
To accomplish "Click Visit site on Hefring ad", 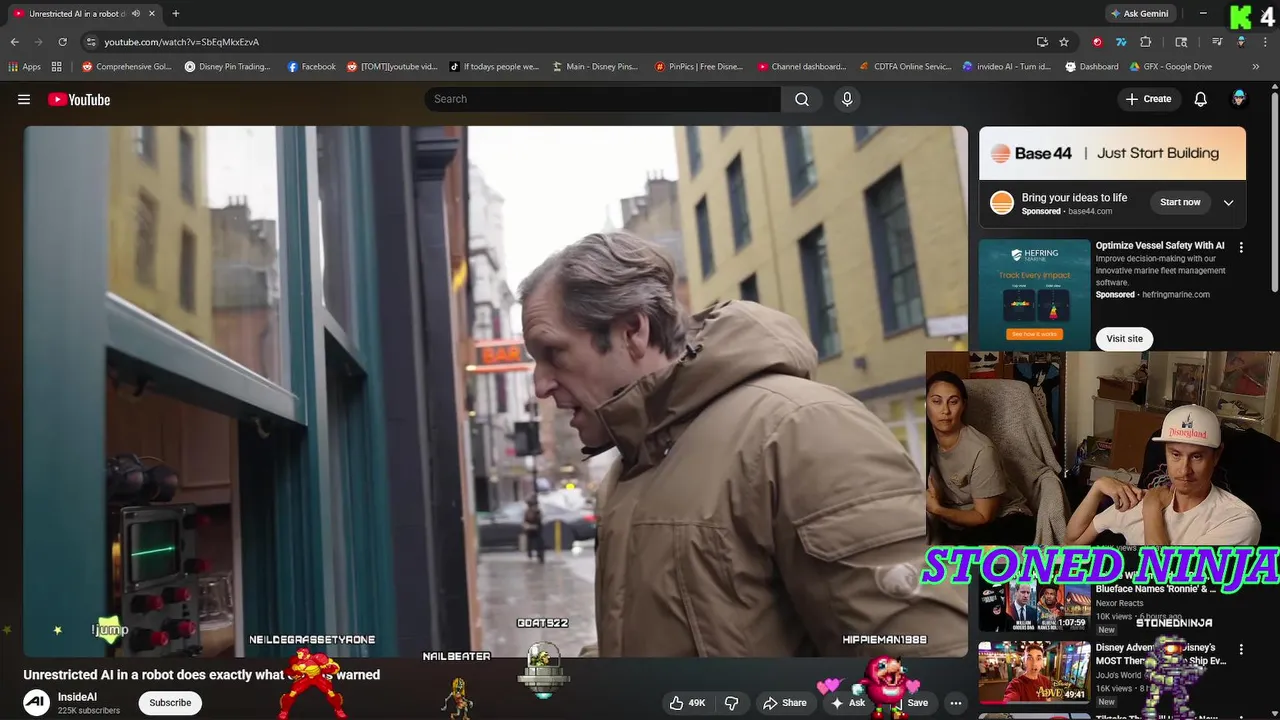I will pos(1124,339).
